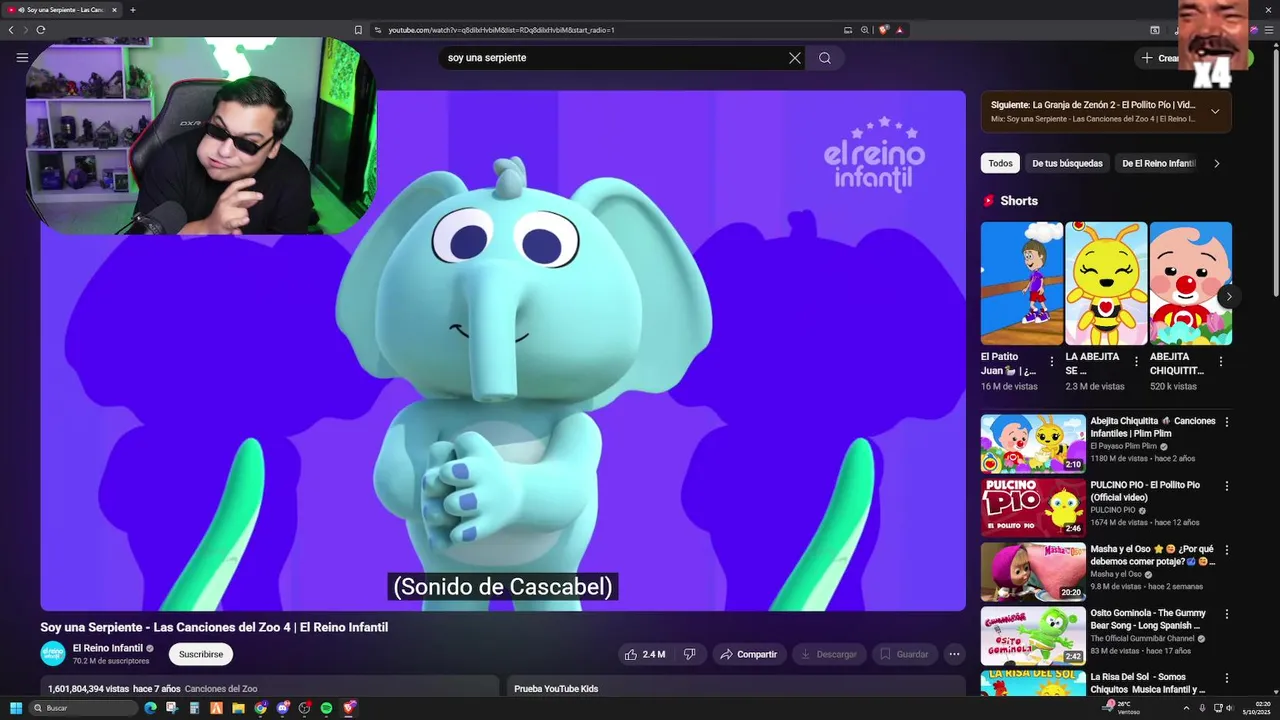Open options menu for LA ABEJITA SE short
Screen dimensions: 1280x720
tap(1136, 362)
